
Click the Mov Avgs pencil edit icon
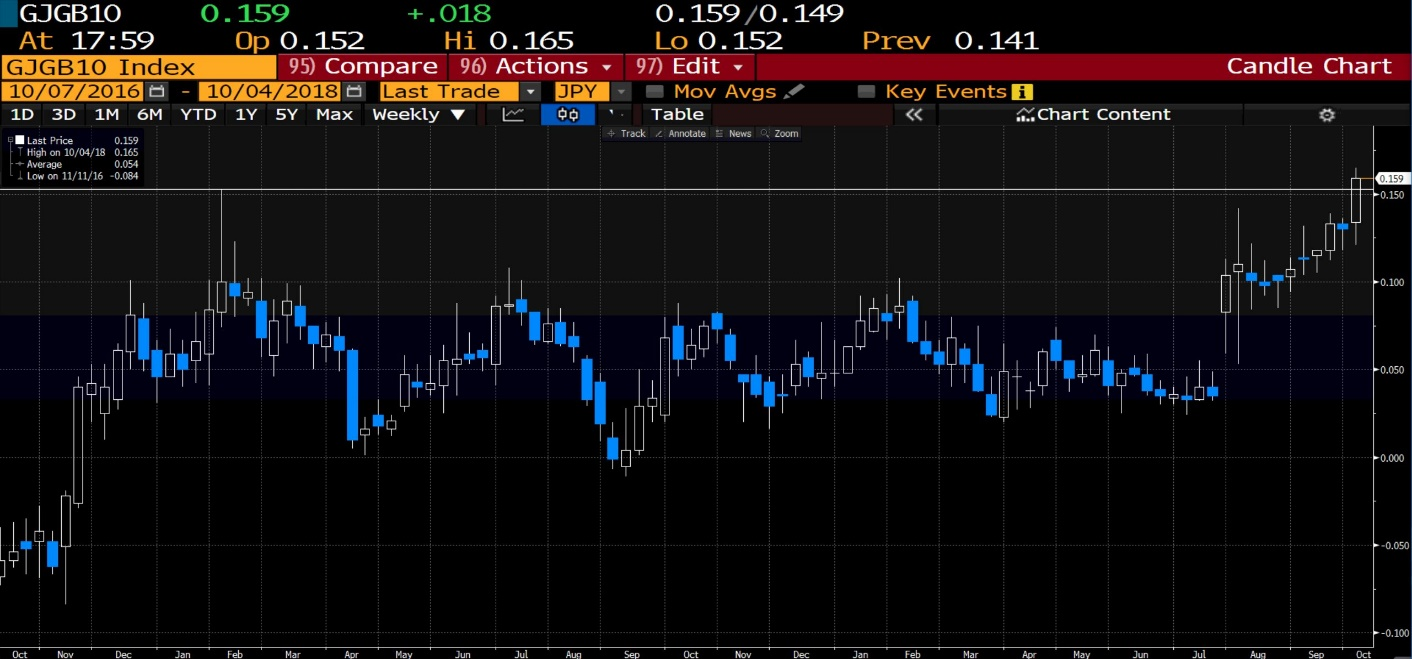[x=794, y=91]
